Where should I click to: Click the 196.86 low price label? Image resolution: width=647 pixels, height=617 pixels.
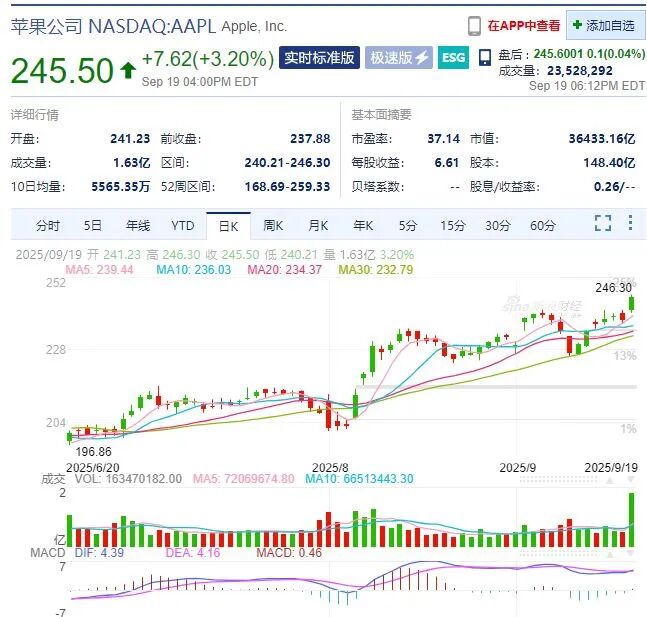click(x=93, y=452)
